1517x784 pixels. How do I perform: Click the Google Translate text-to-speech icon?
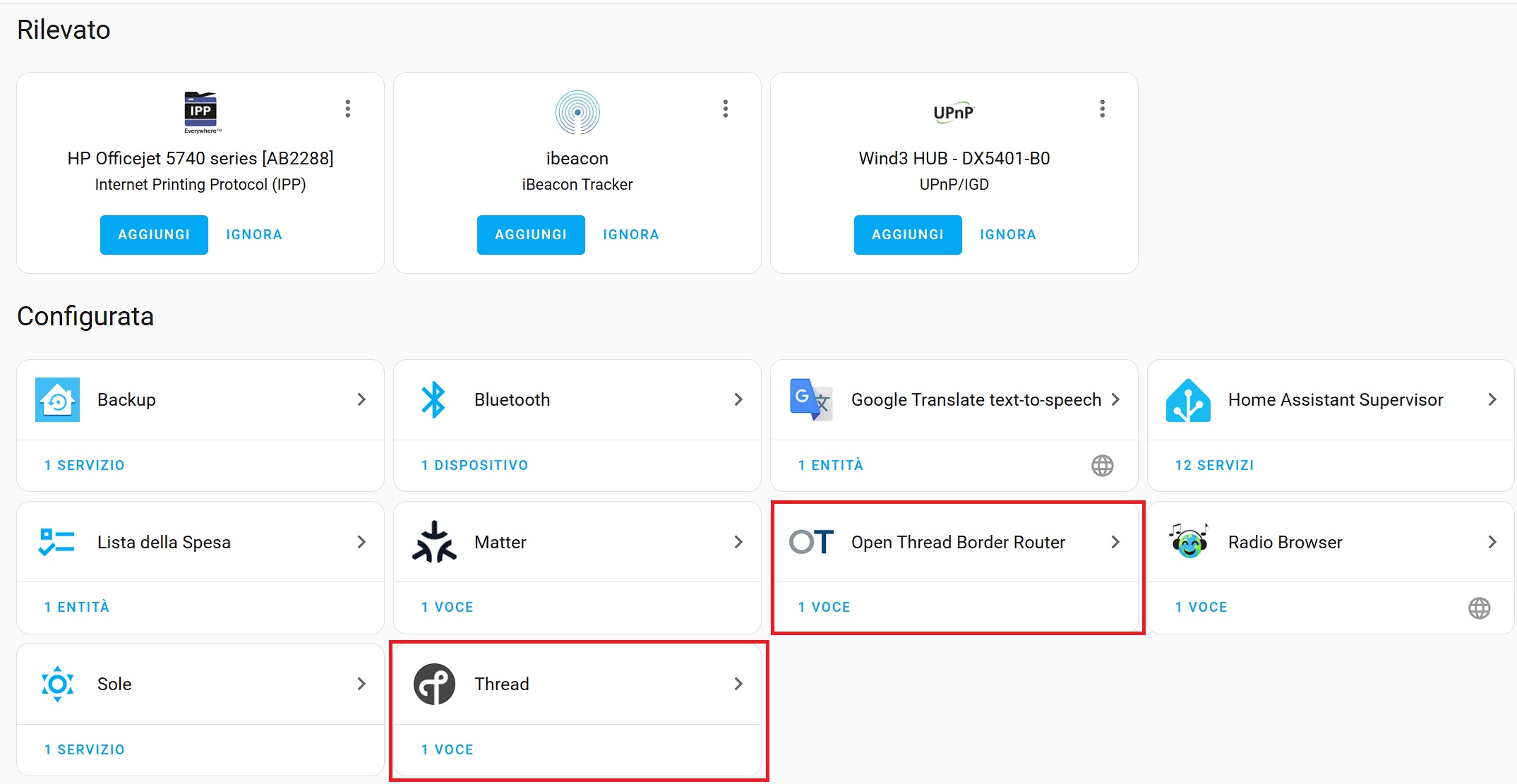click(x=811, y=400)
